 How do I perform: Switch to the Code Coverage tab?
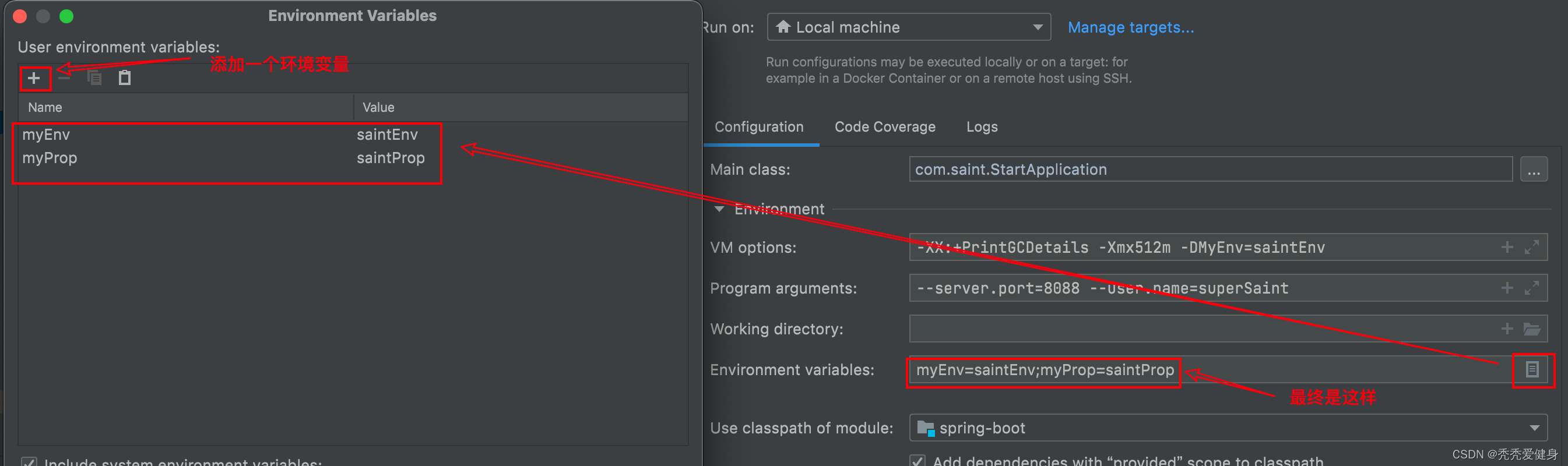884,127
